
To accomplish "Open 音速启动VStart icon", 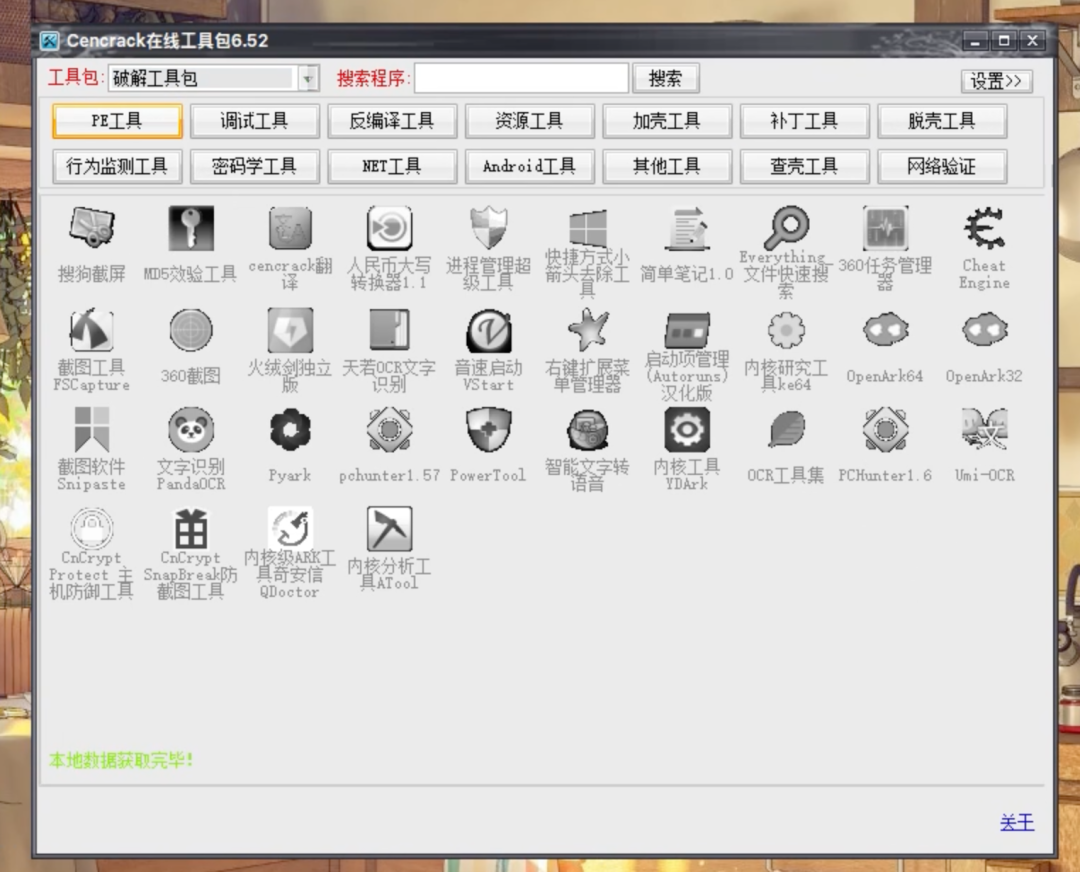I will [x=488, y=330].
